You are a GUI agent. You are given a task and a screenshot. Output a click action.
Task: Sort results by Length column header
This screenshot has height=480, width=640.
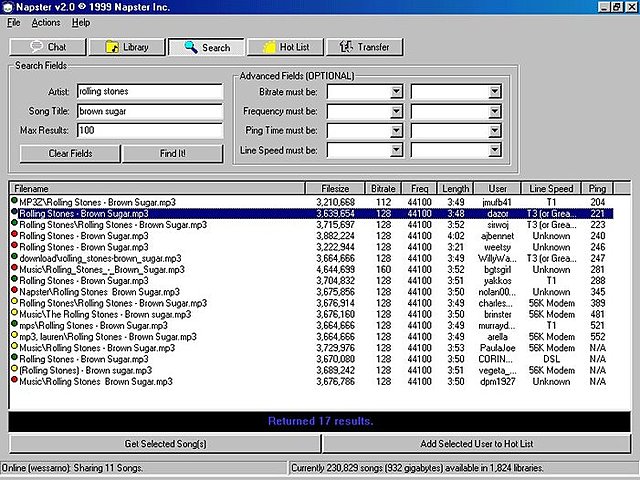(x=456, y=189)
